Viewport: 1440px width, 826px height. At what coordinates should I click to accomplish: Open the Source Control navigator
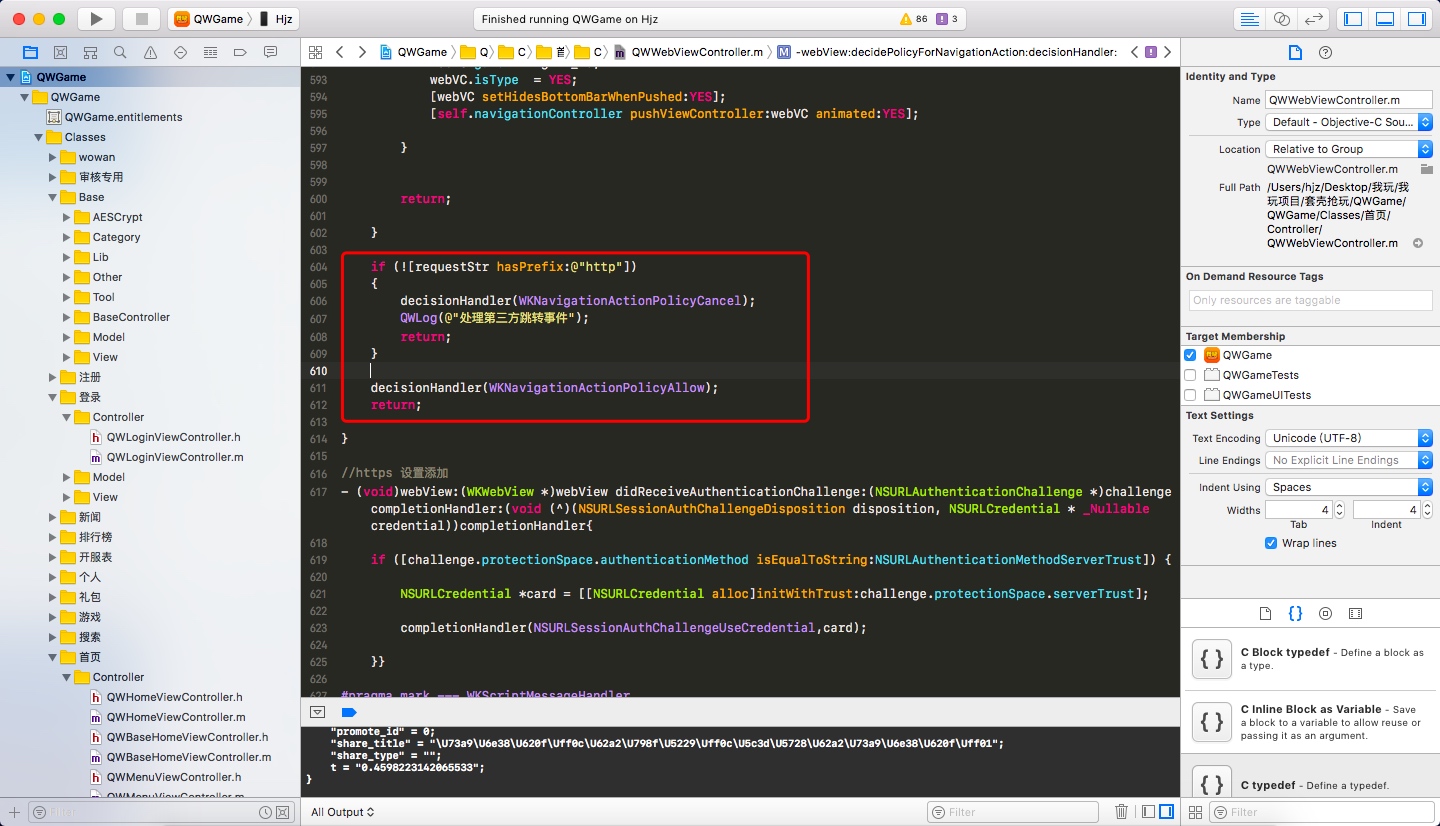(60, 52)
